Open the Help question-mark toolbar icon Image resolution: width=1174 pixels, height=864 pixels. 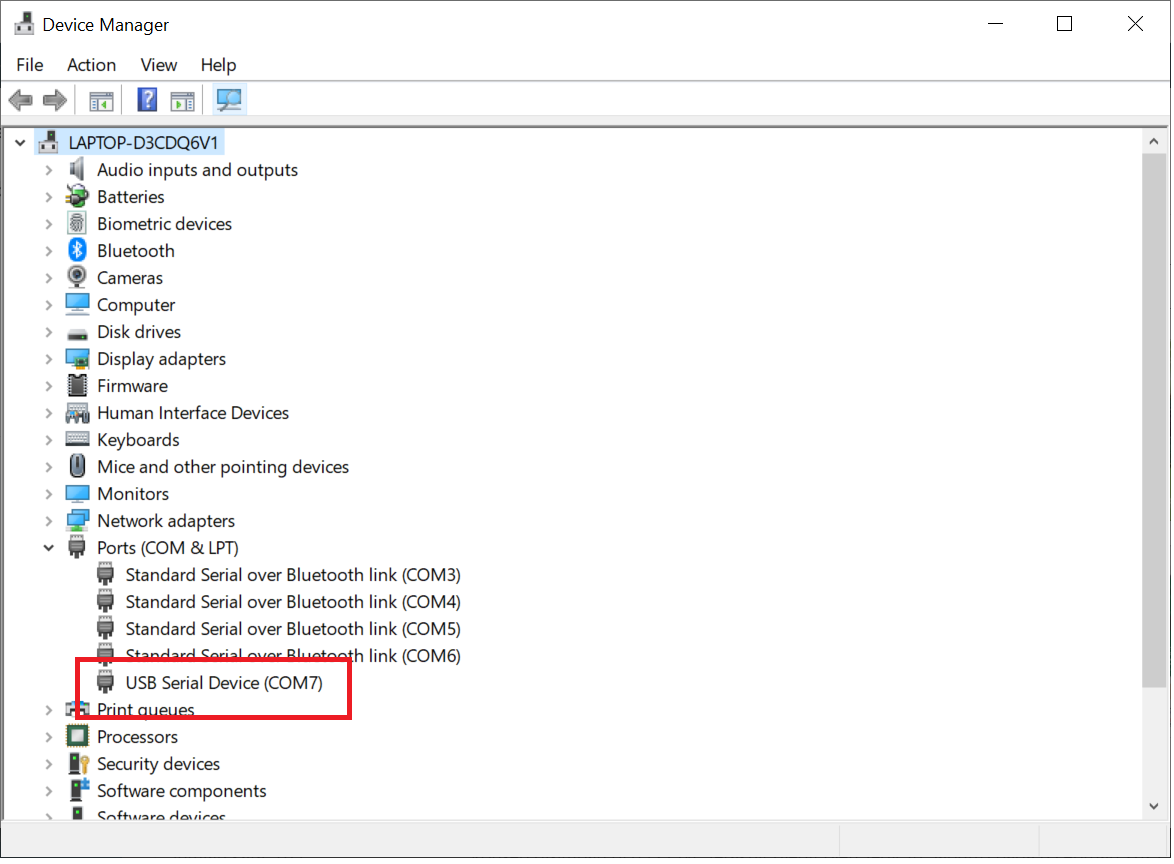(147, 100)
